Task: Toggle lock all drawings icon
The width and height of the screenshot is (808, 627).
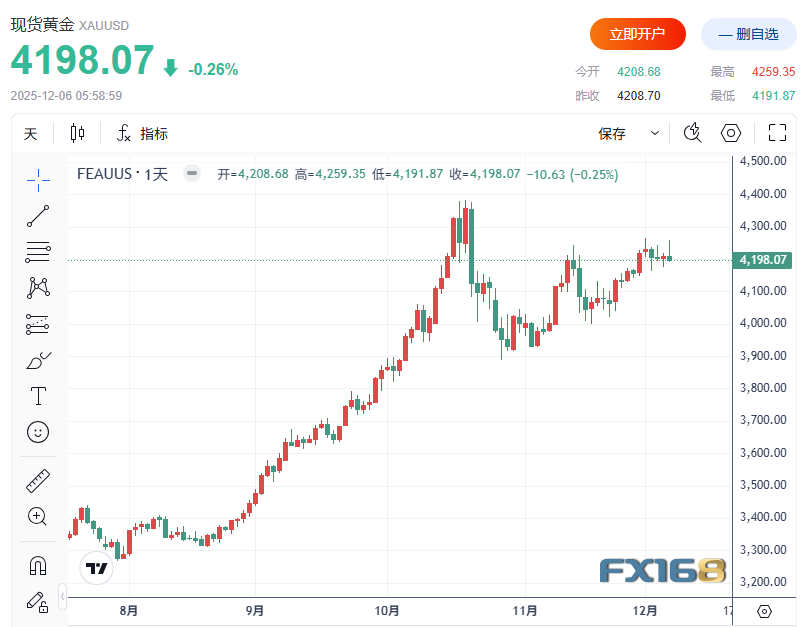Action: (x=38, y=601)
